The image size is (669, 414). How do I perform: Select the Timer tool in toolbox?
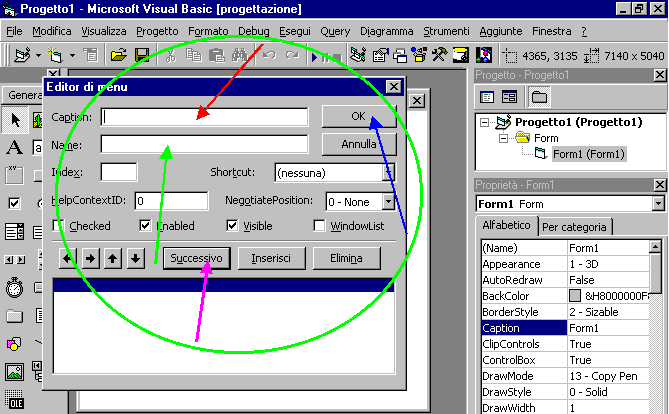point(15,288)
